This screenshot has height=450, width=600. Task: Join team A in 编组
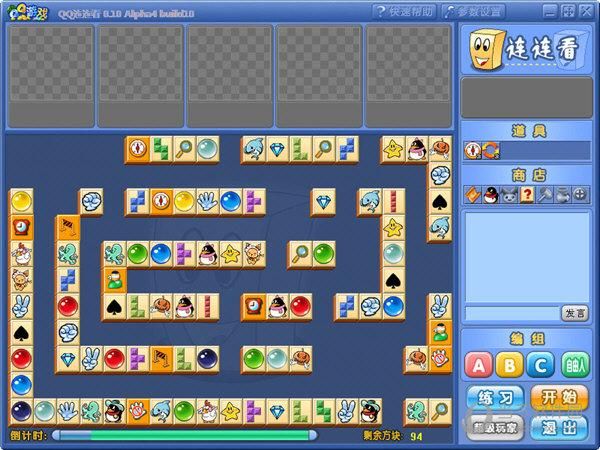479,365
